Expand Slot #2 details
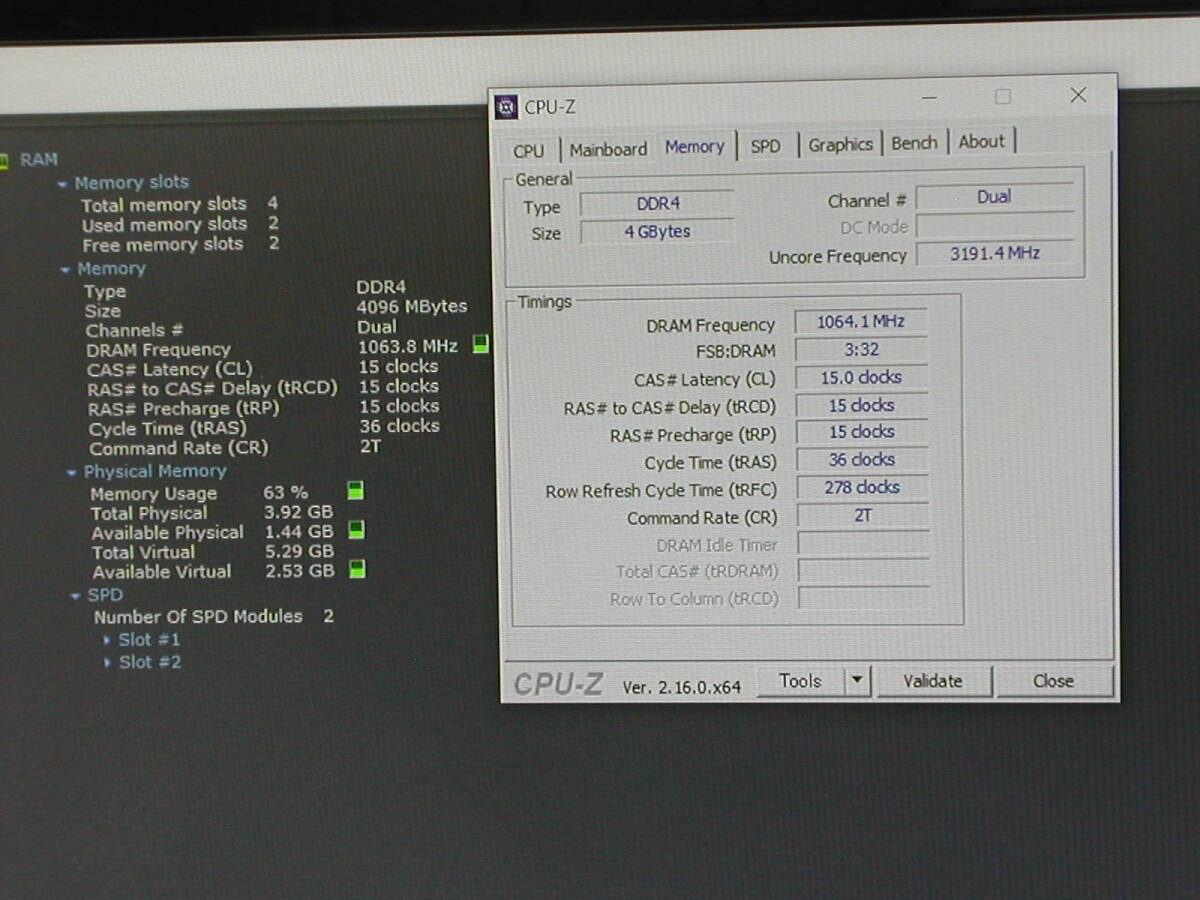The width and height of the screenshot is (1200, 900). coord(108,662)
